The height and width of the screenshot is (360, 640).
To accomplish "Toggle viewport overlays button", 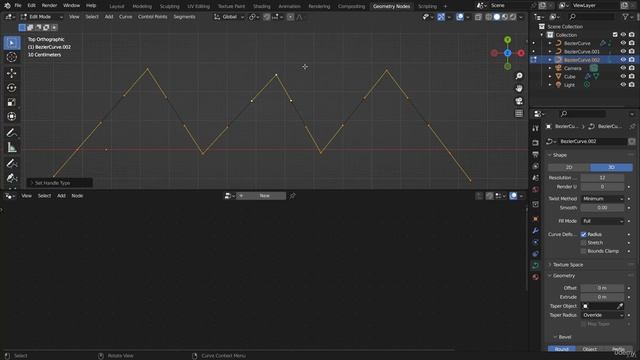I will click(460, 17).
